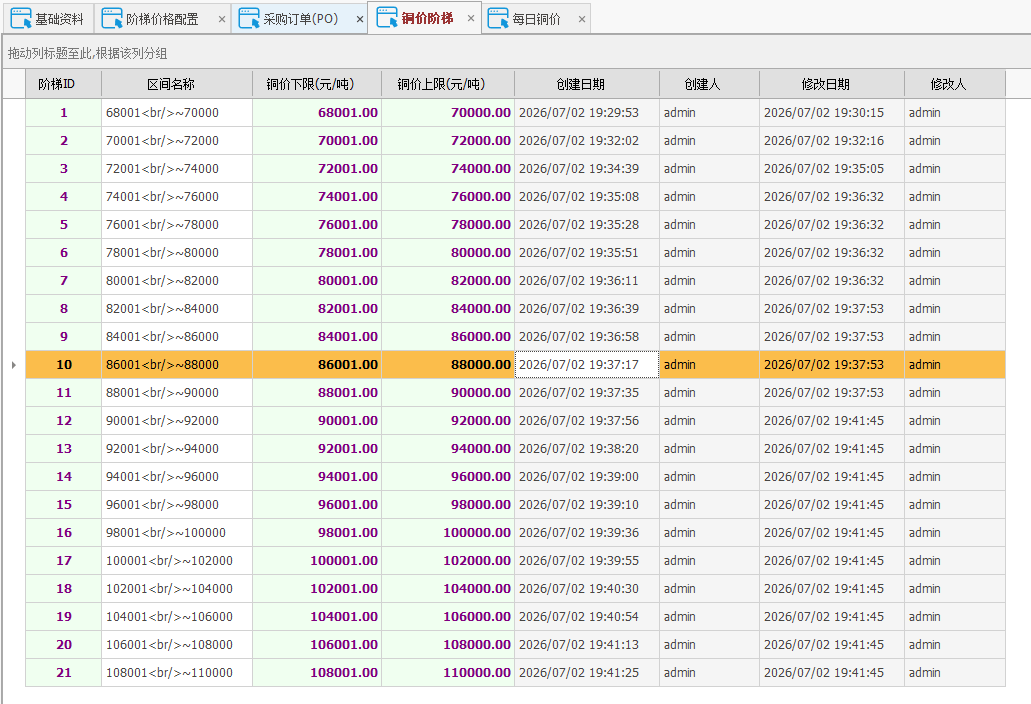Select the interval name 76001<br/>~78000
This screenshot has height=704, width=1031.
pos(177,225)
